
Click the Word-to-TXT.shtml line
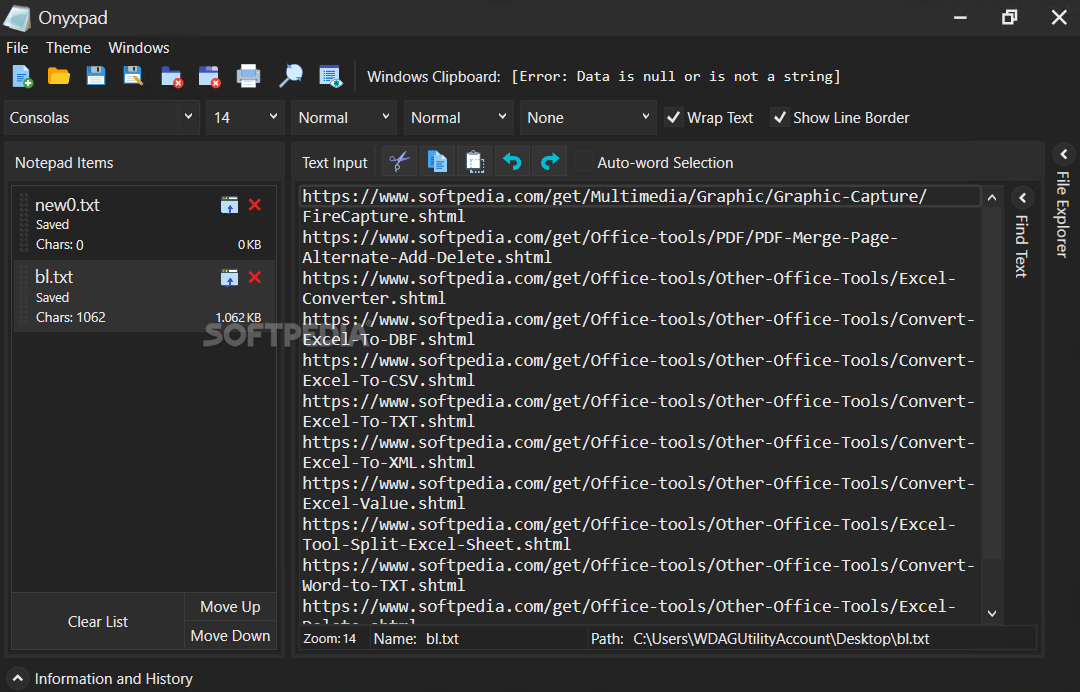(384, 585)
